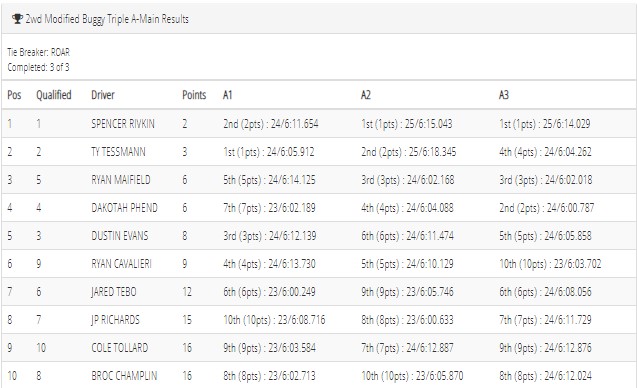Select JARED TEBO driver name
This screenshot has height=388, width=637.
pos(114,292)
